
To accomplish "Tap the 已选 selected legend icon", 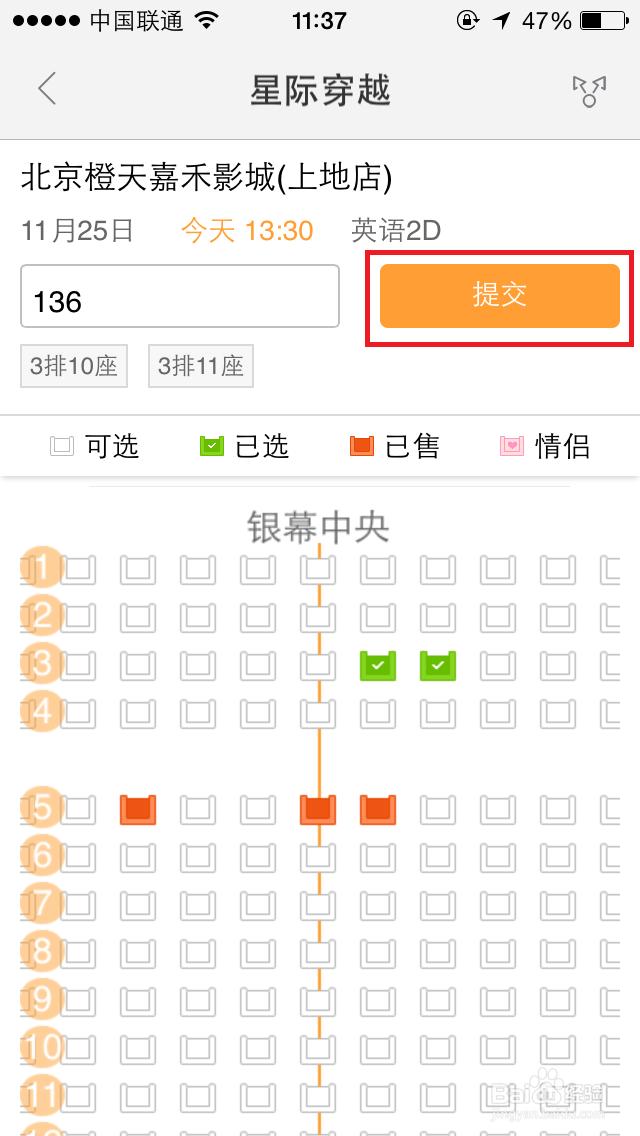I will click(x=212, y=446).
